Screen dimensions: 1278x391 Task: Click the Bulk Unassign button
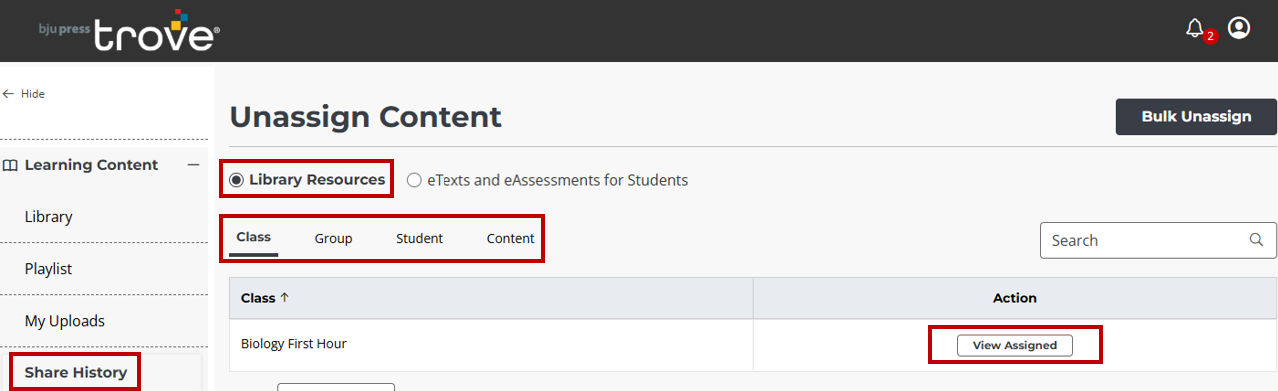coord(1196,117)
